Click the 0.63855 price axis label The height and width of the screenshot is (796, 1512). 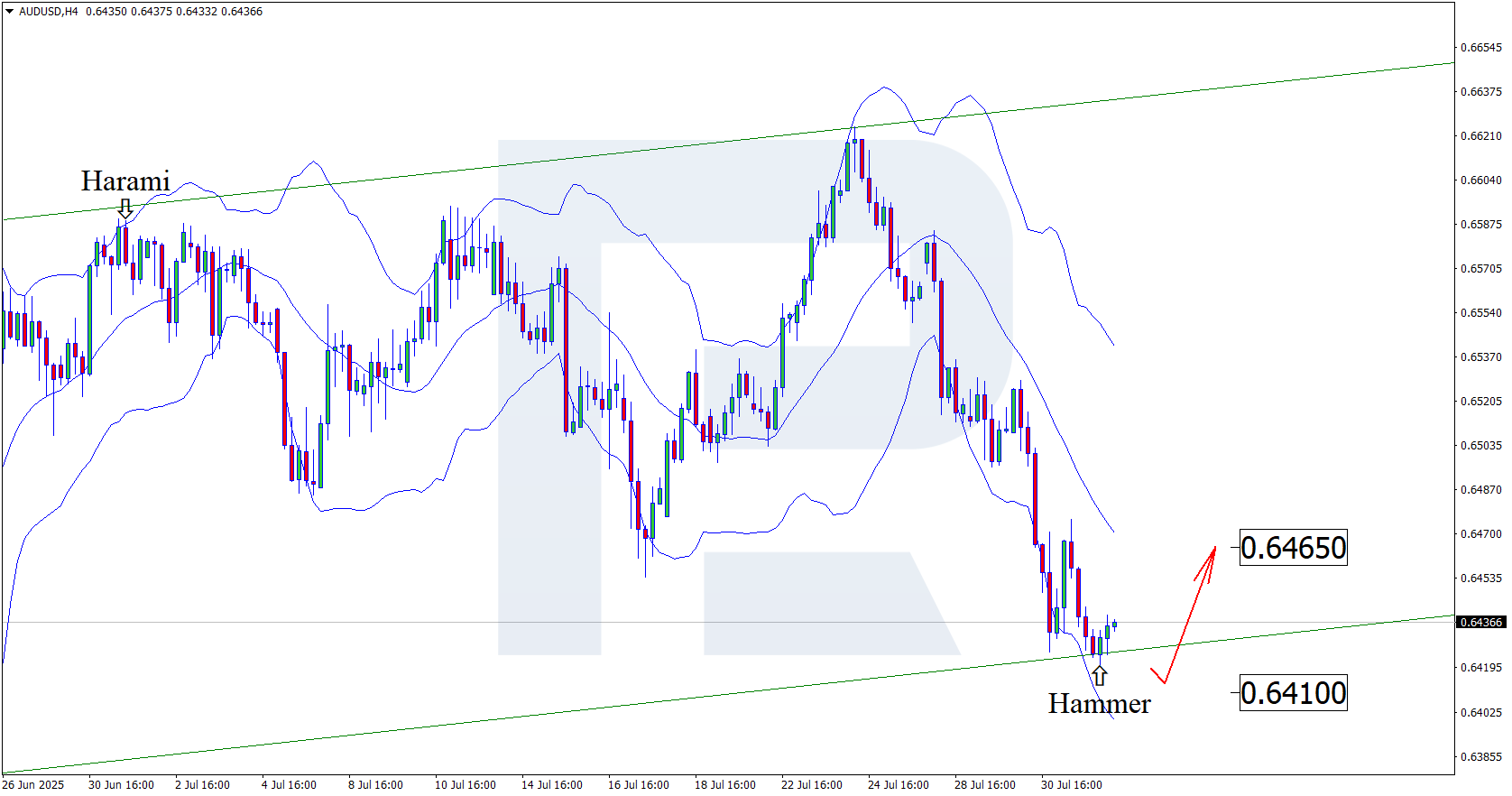click(1481, 757)
